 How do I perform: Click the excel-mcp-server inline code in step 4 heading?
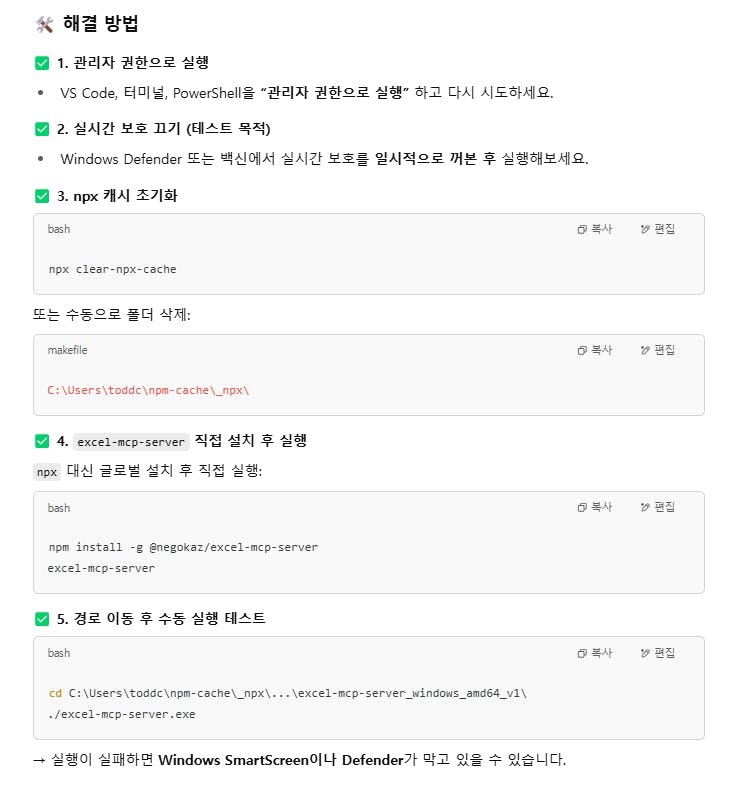pos(132,442)
